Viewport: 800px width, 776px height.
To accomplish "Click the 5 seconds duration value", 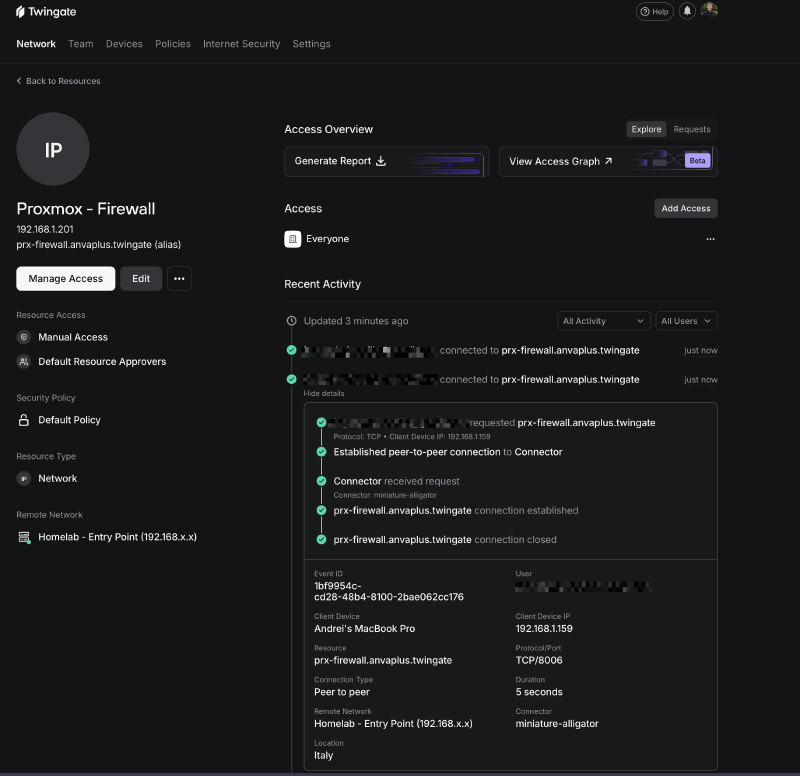I will [x=539, y=692].
